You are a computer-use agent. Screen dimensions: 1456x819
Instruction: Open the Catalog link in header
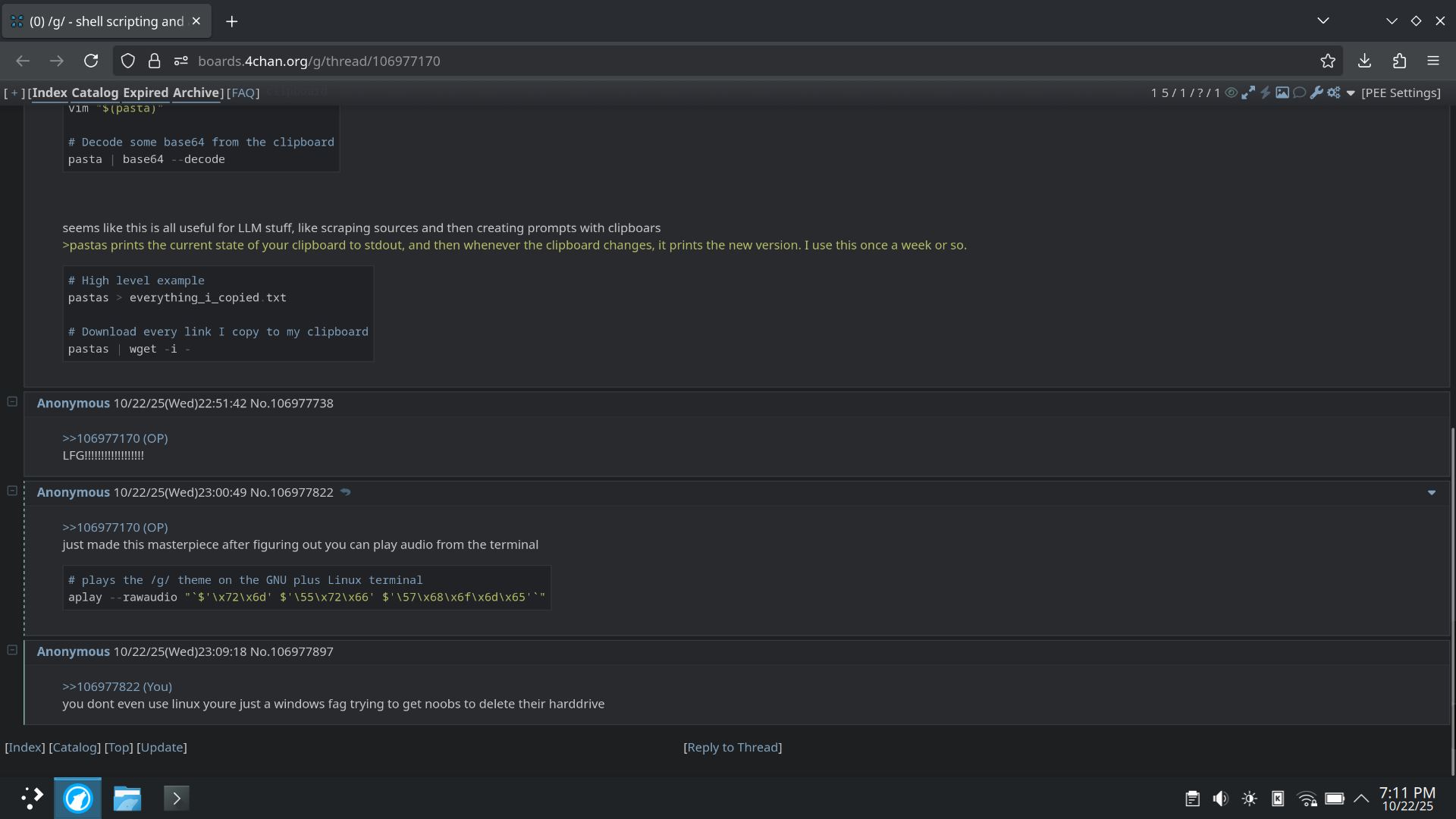click(95, 93)
